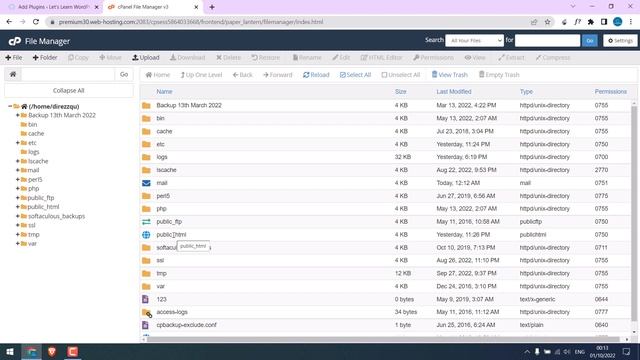The image size is (640, 360).
Task: Click Delete in the toolbar
Action: click(229, 58)
